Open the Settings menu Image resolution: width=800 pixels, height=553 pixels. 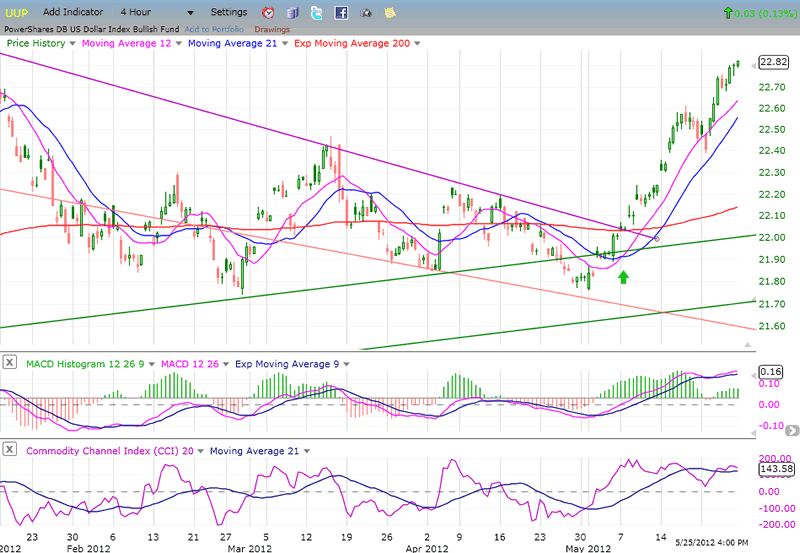[x=228, y=12]
